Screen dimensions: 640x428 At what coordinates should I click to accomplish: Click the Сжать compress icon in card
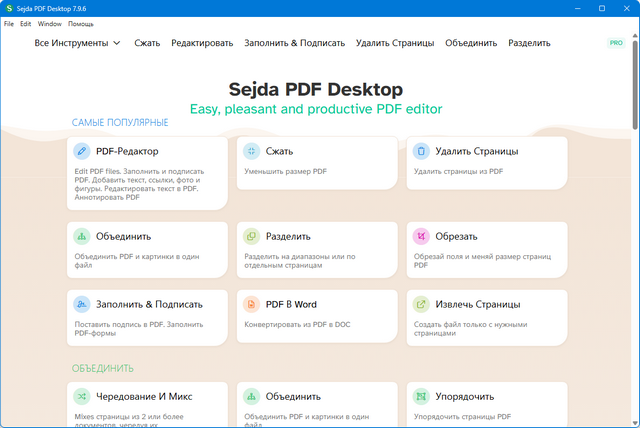point(251,151)
